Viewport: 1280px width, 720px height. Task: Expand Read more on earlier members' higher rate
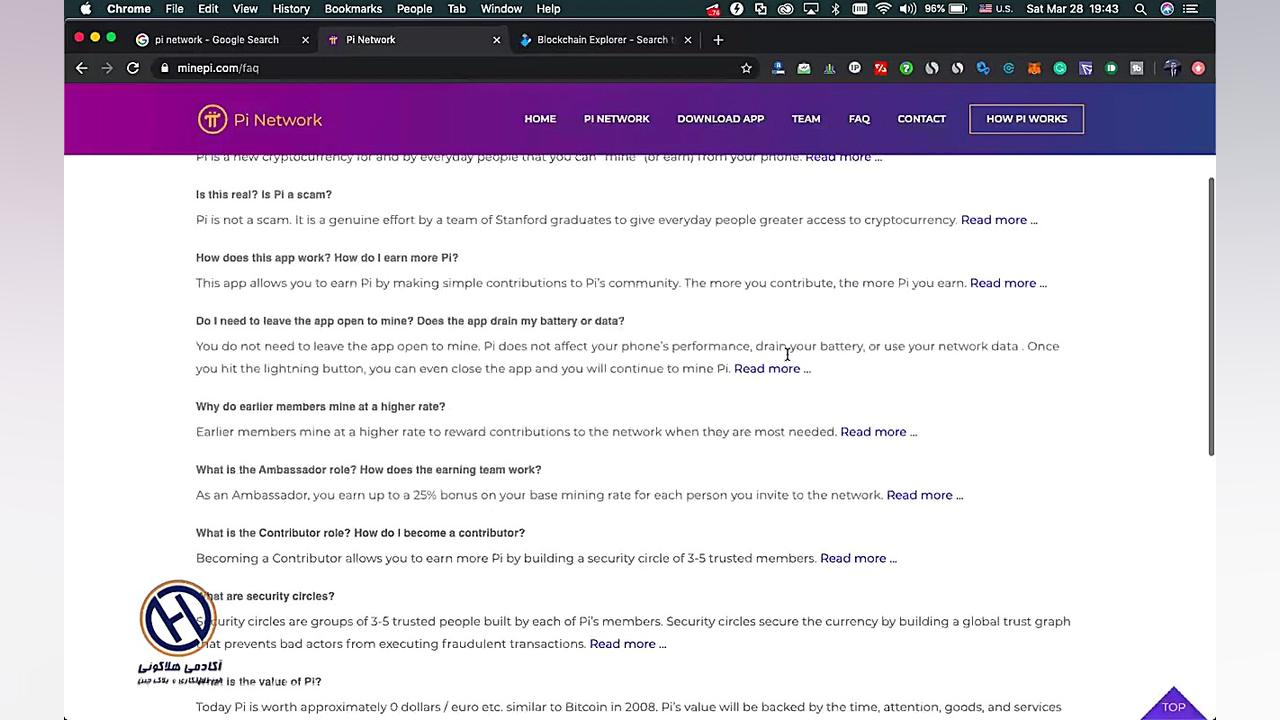coord(879,432)
